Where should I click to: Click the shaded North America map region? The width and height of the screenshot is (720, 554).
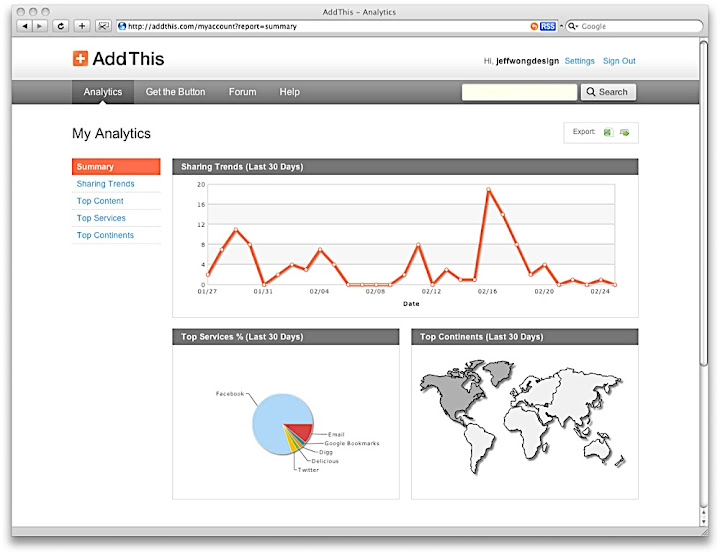click(452, 393)
